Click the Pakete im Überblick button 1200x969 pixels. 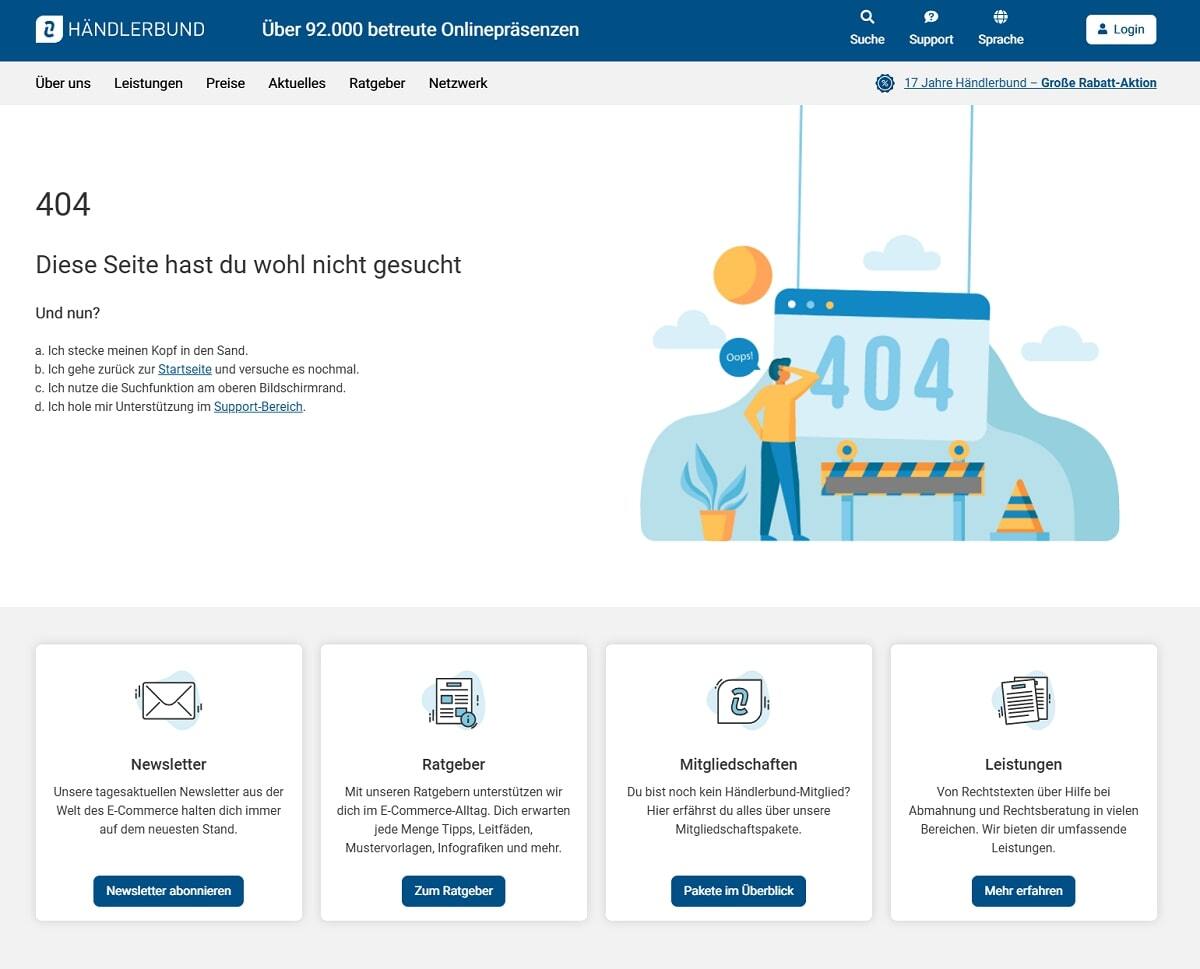point(738,890)
